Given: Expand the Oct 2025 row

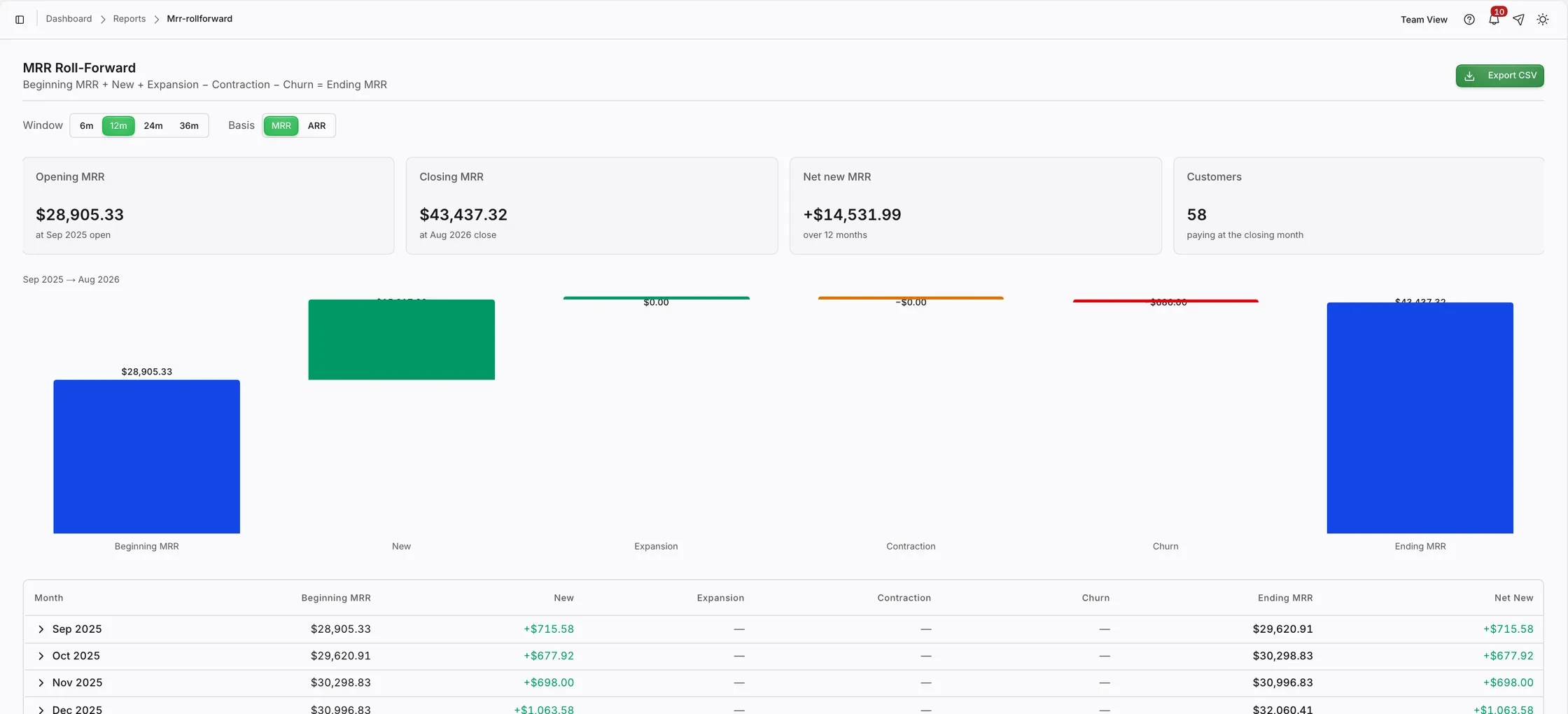Looking at the screenshot, I should 41,656.
